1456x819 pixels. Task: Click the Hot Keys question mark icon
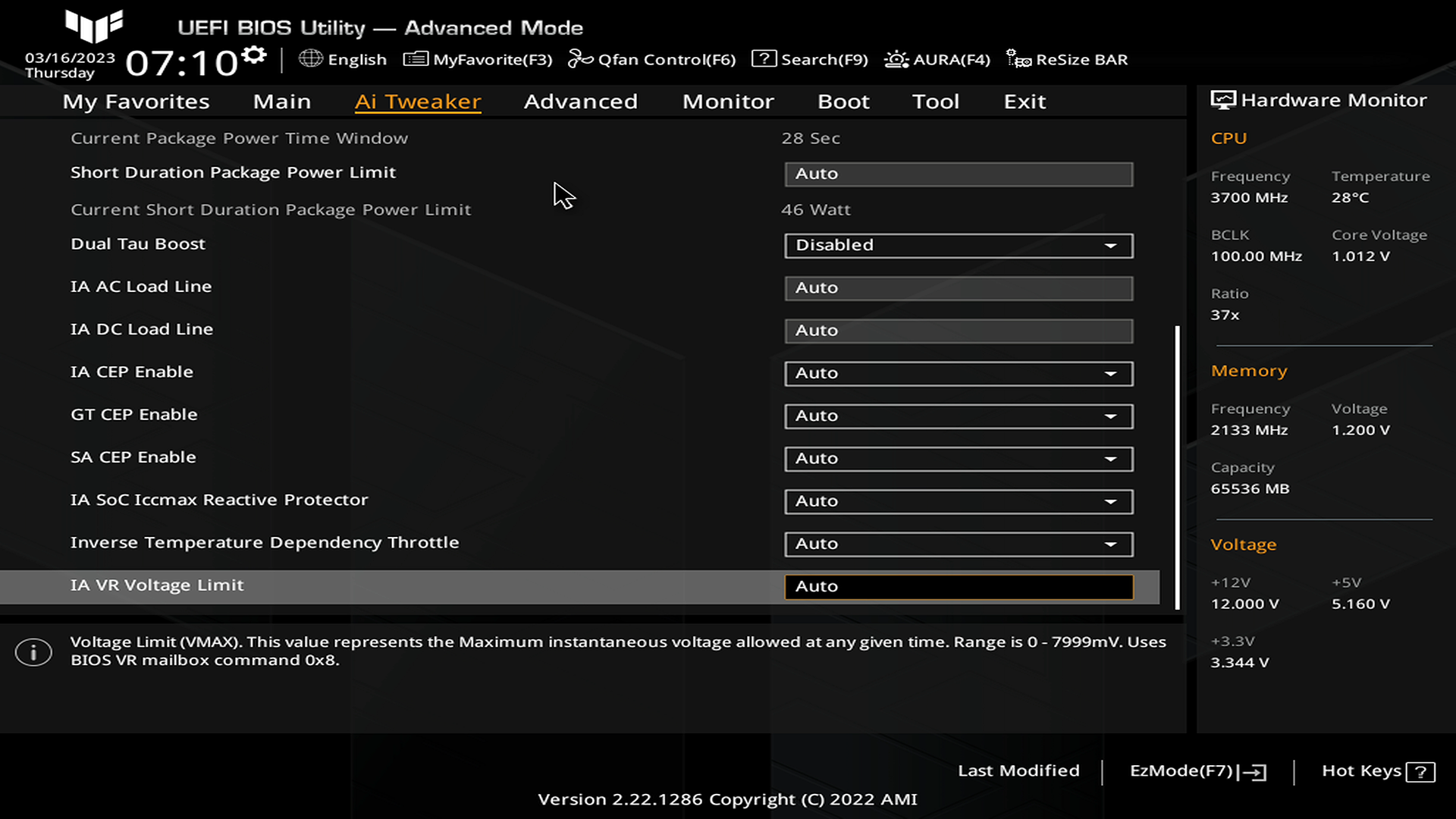[1420, 772]
